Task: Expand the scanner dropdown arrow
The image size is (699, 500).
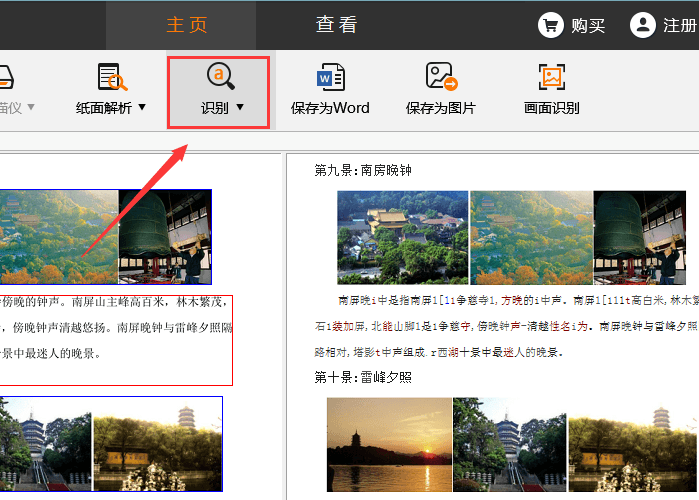Action: point(31,107)
